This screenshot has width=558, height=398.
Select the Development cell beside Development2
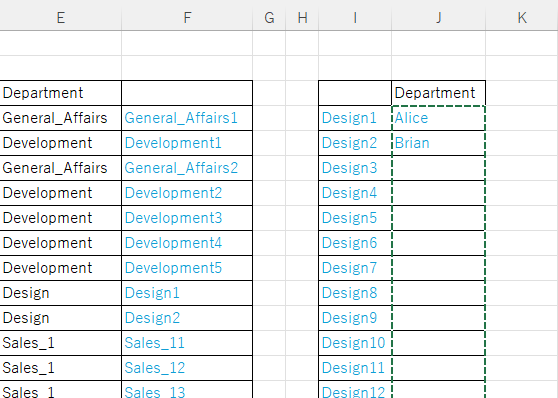click(x=60, y=193)
